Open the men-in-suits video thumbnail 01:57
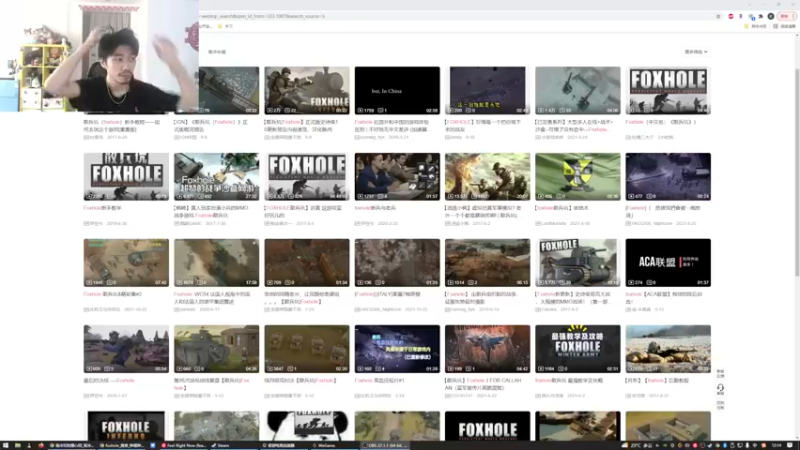The height and width of the screenshot is (450, 800). pos(397,177)
